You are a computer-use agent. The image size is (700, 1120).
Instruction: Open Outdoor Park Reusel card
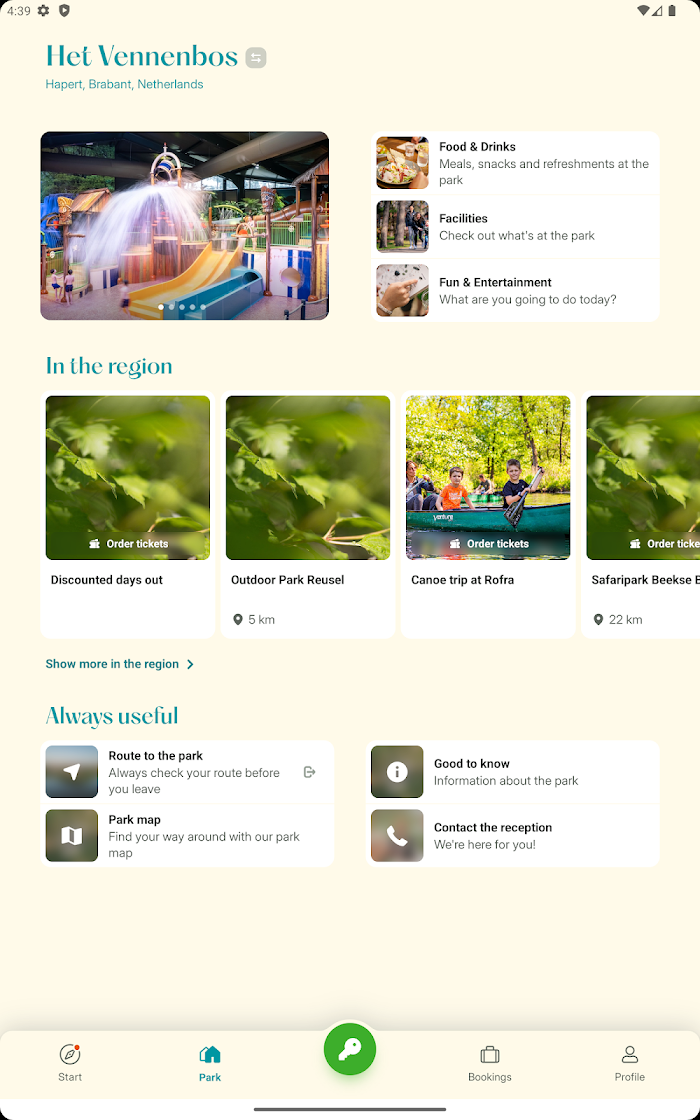point(308,514)
